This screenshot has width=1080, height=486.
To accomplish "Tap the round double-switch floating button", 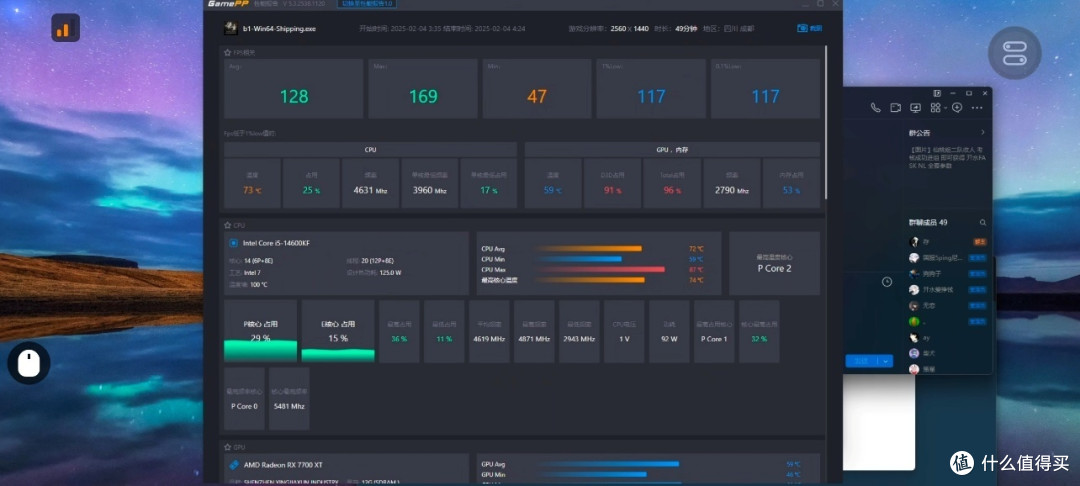I will [x=1015, y=53].
